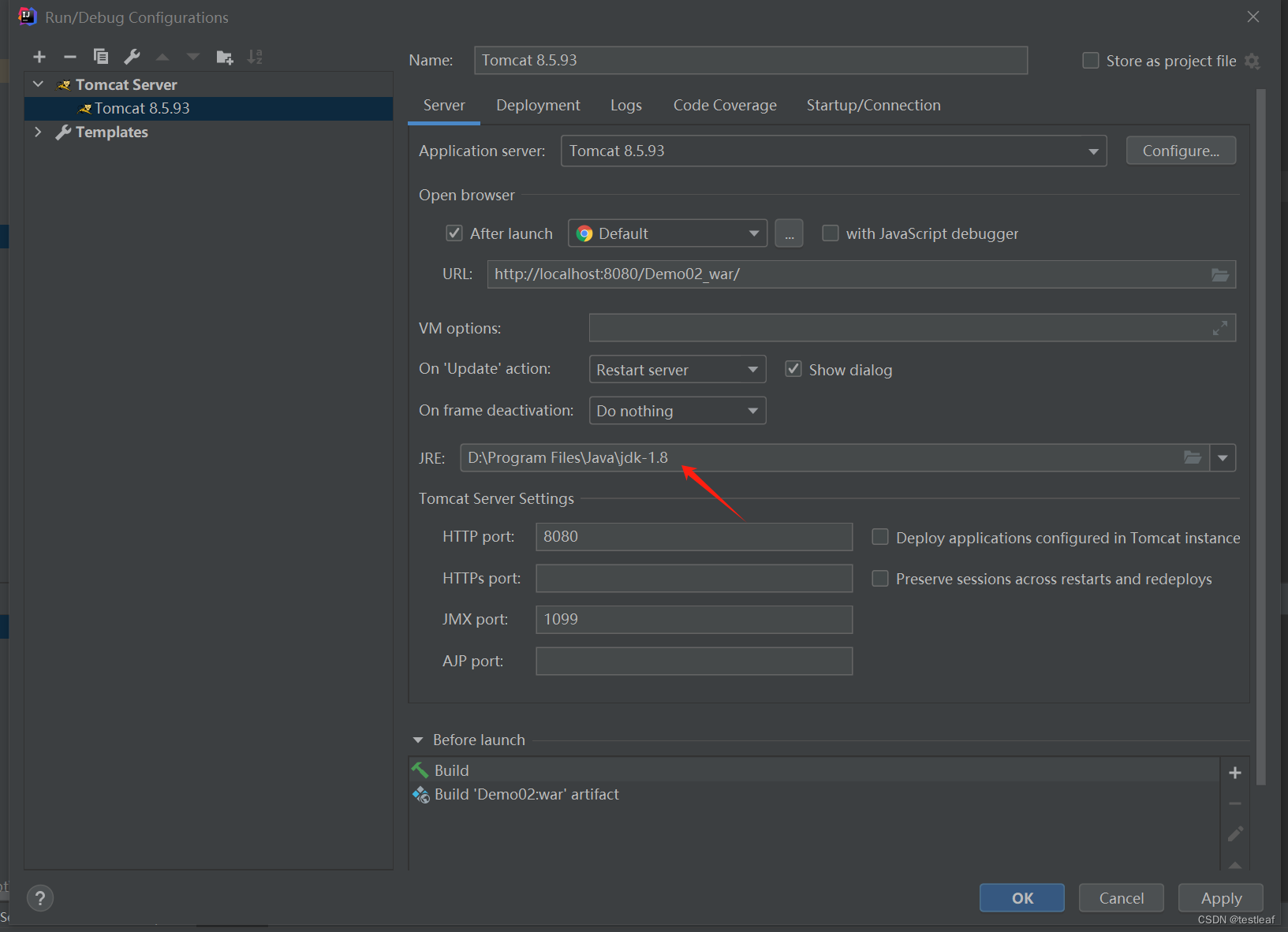The width and height of the screenshot is (1288, 932).
Task: Open the gear next to Store as project file
Action: tap(1253, 61)
